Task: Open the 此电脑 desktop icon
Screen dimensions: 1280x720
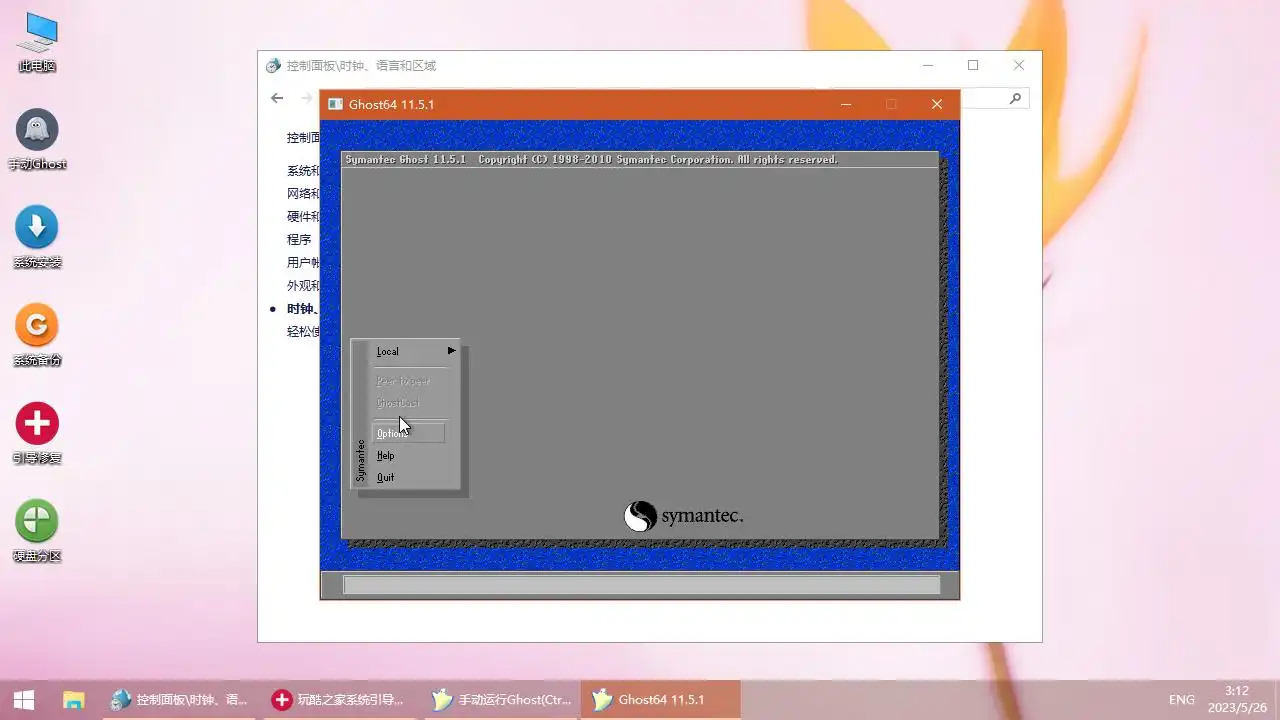Action: [37, 42]
